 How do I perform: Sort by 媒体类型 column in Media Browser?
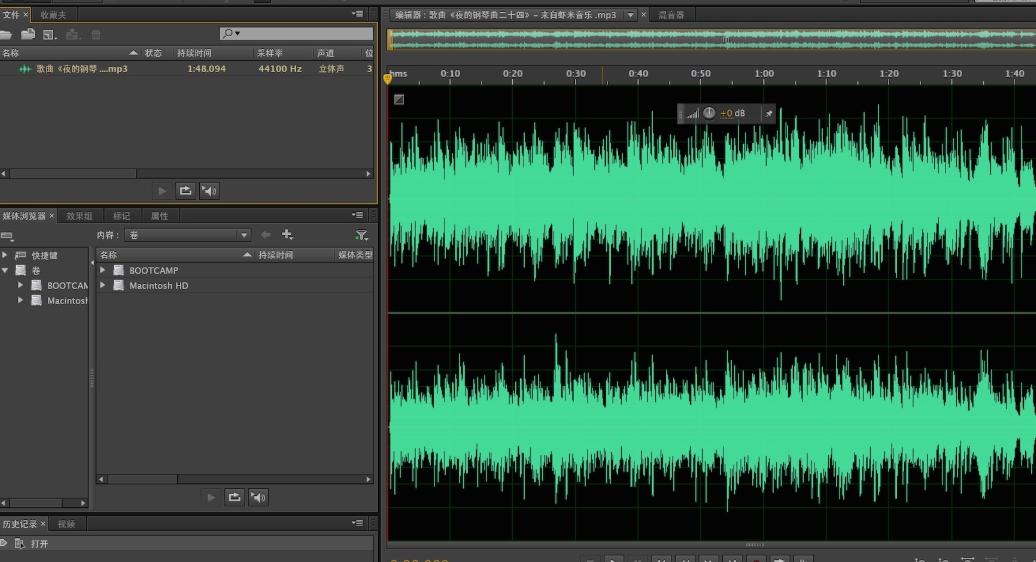coord(355,255)
